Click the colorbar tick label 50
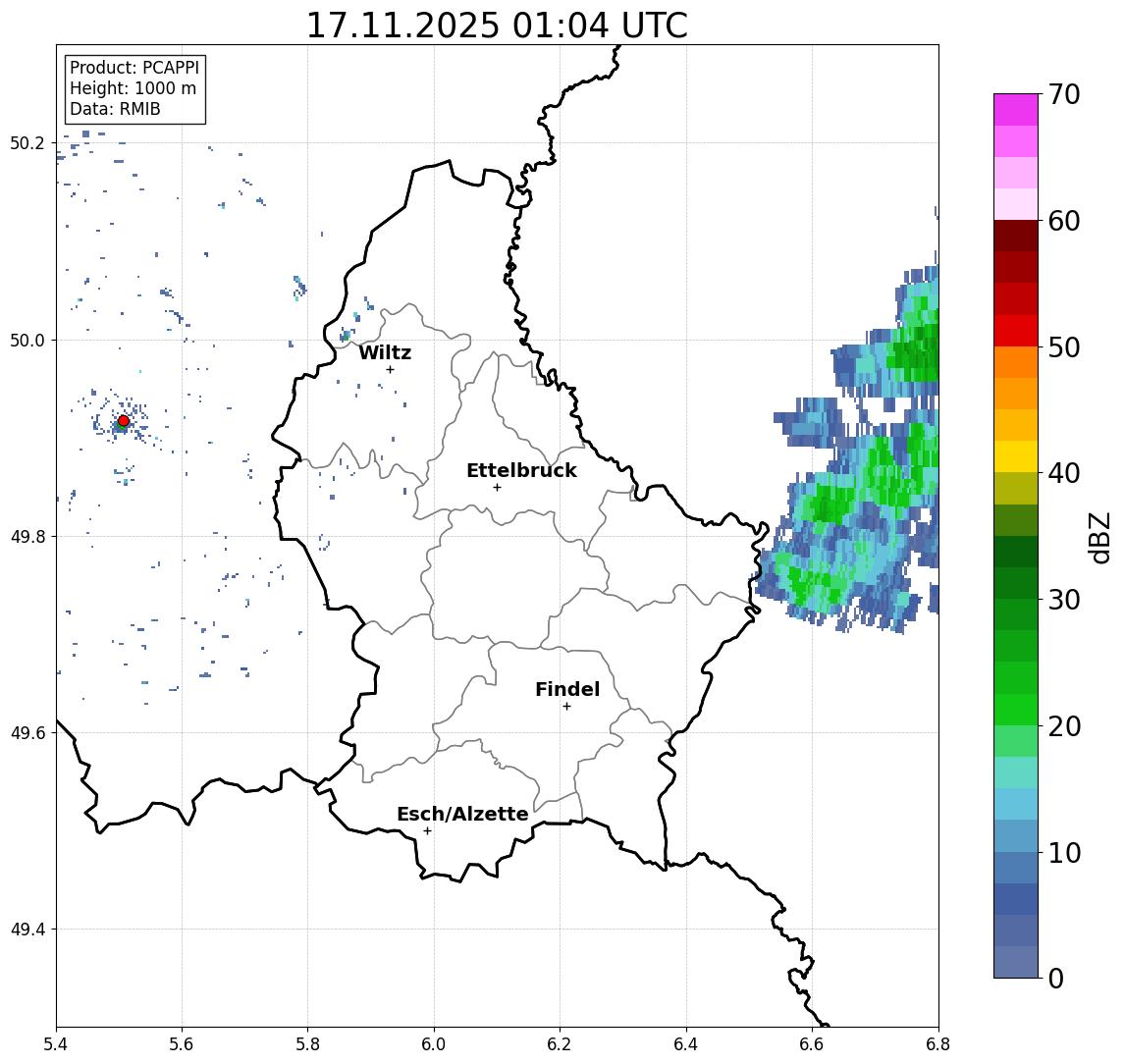This screenshot has height=1064, width=1124. 1064,347
